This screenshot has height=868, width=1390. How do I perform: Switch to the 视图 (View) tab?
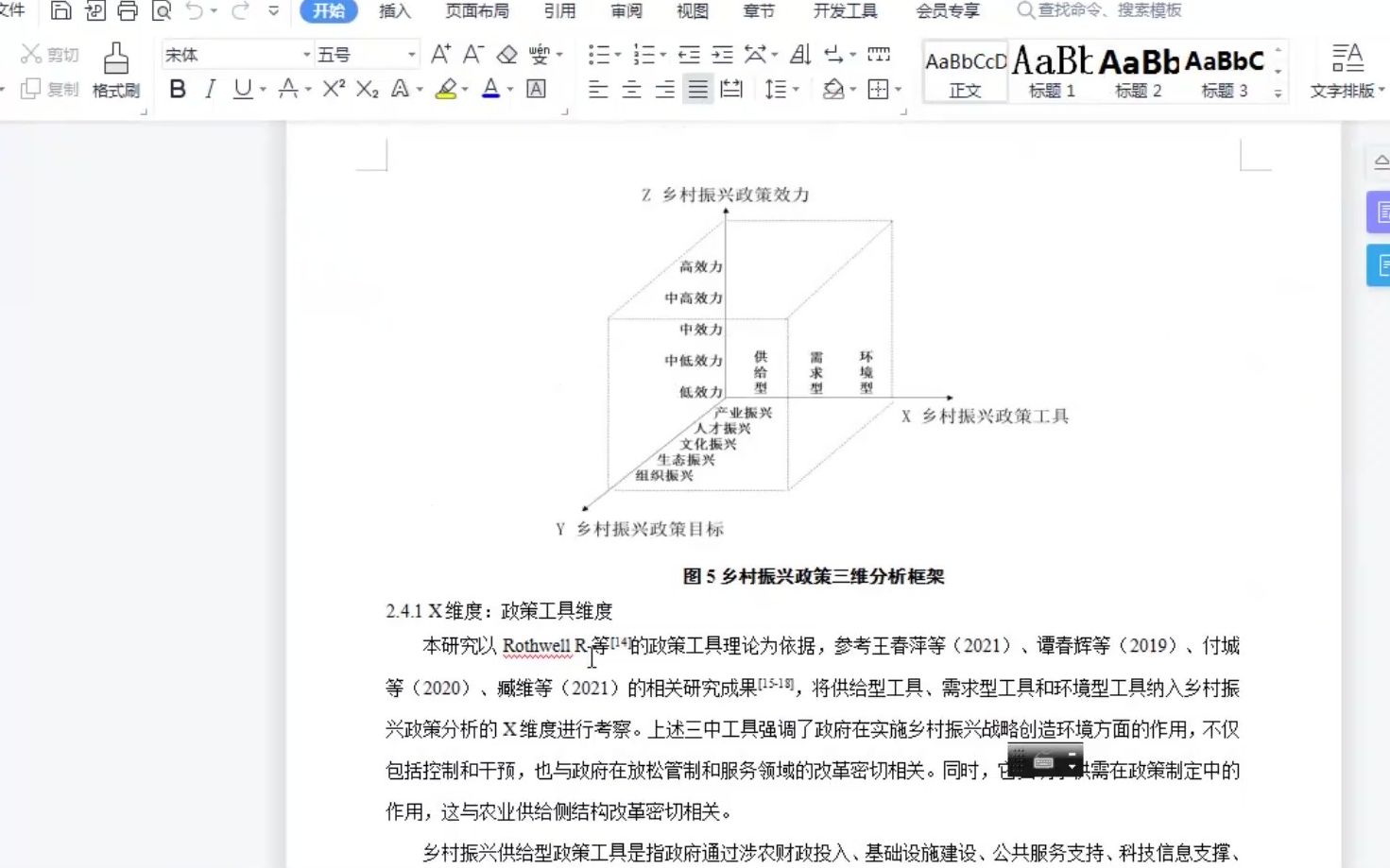[693, 11]
